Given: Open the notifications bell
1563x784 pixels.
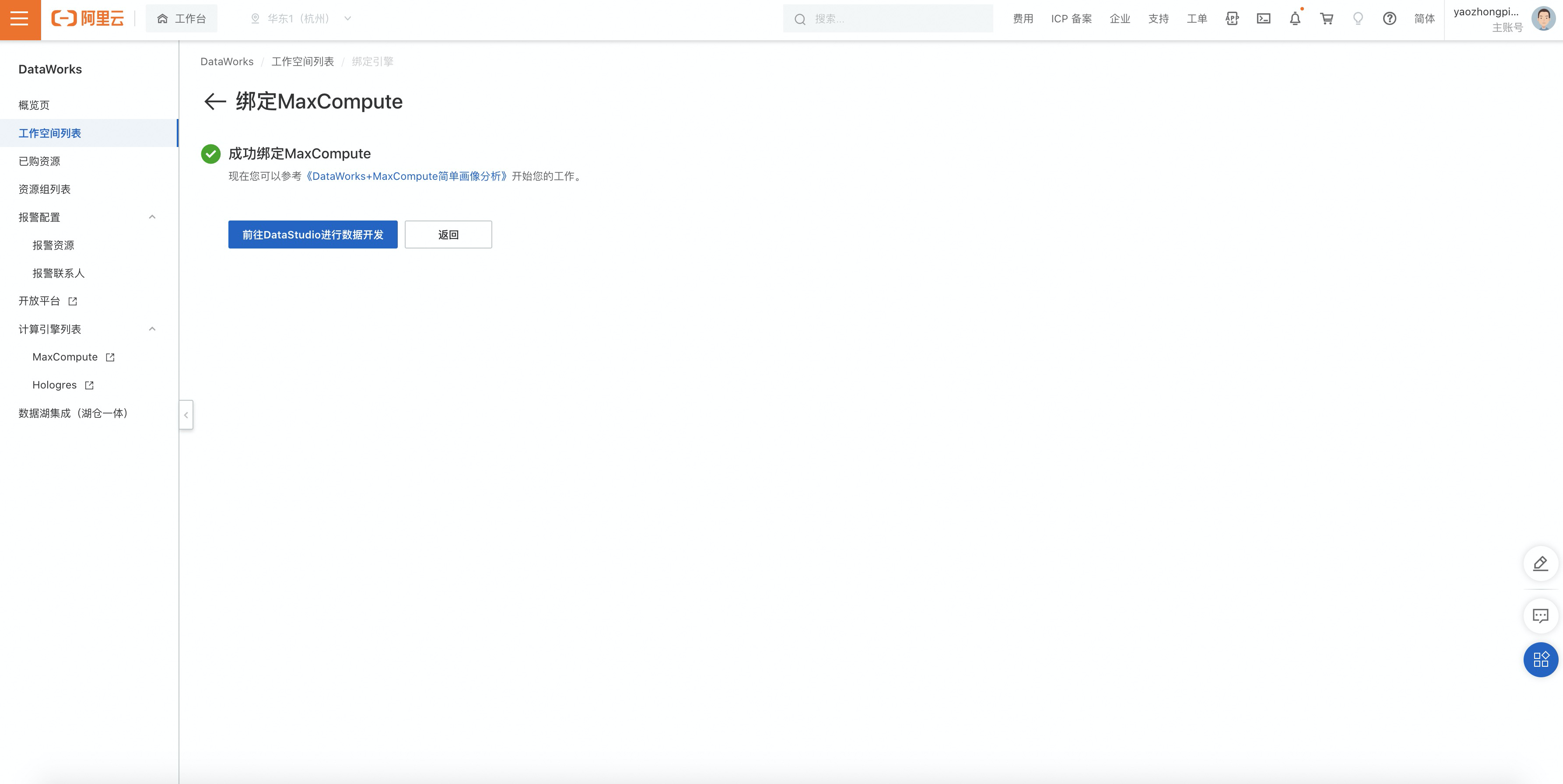Looking at the screenshot, I should tap(1295, 19).
